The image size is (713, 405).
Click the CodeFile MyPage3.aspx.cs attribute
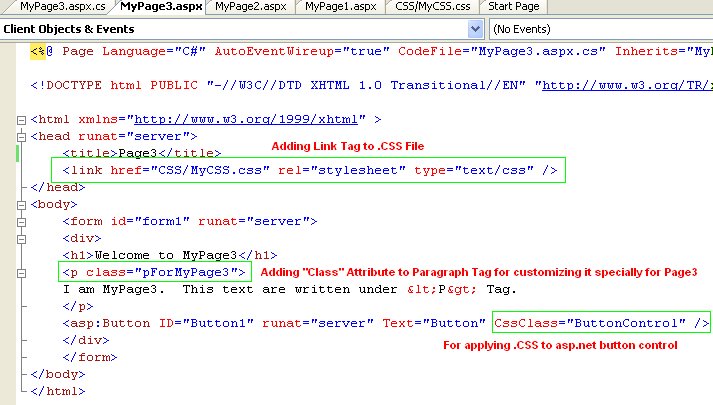pyautogui.click(x=502, y=51)
